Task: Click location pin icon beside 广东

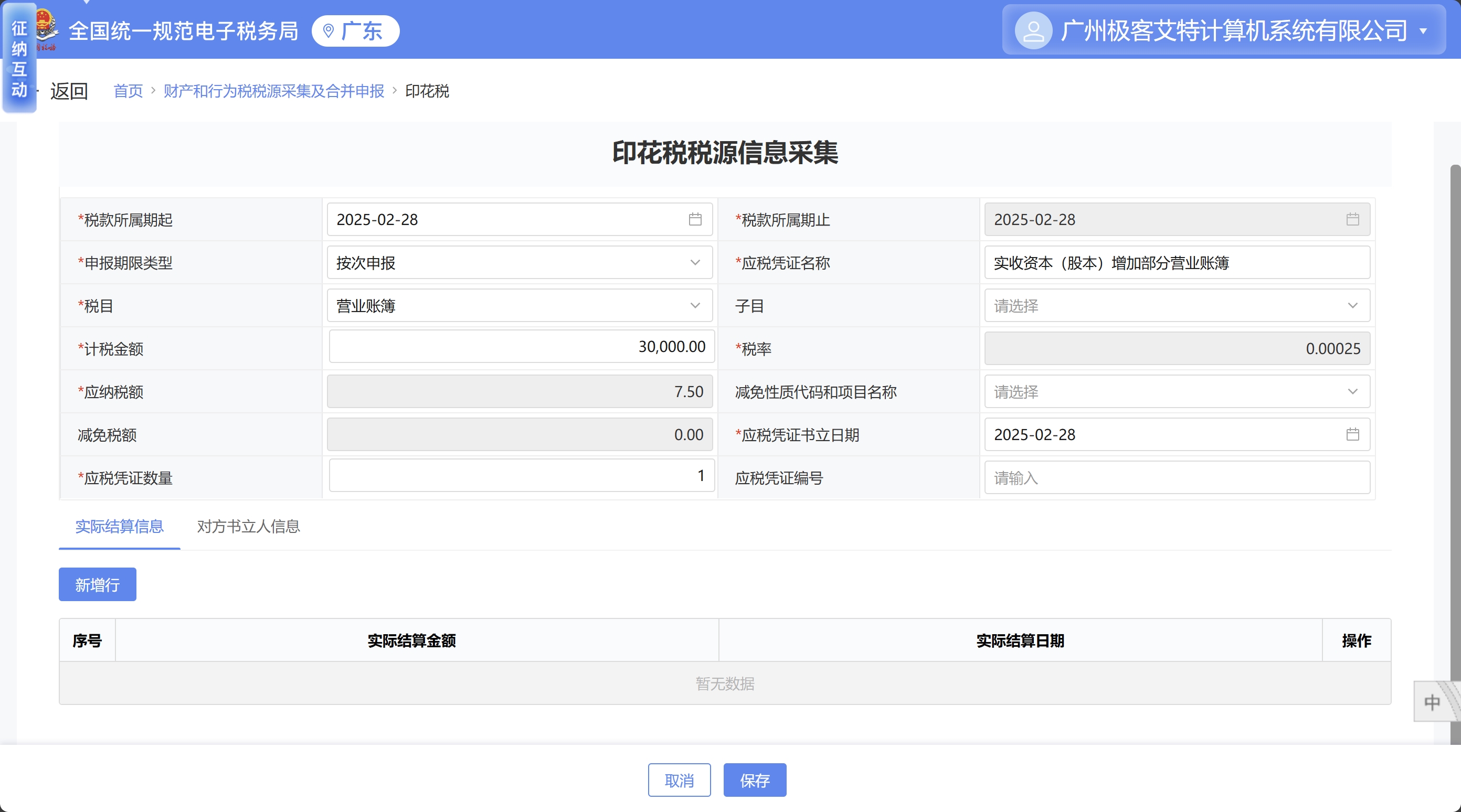Action: click(x=329, y=30)
